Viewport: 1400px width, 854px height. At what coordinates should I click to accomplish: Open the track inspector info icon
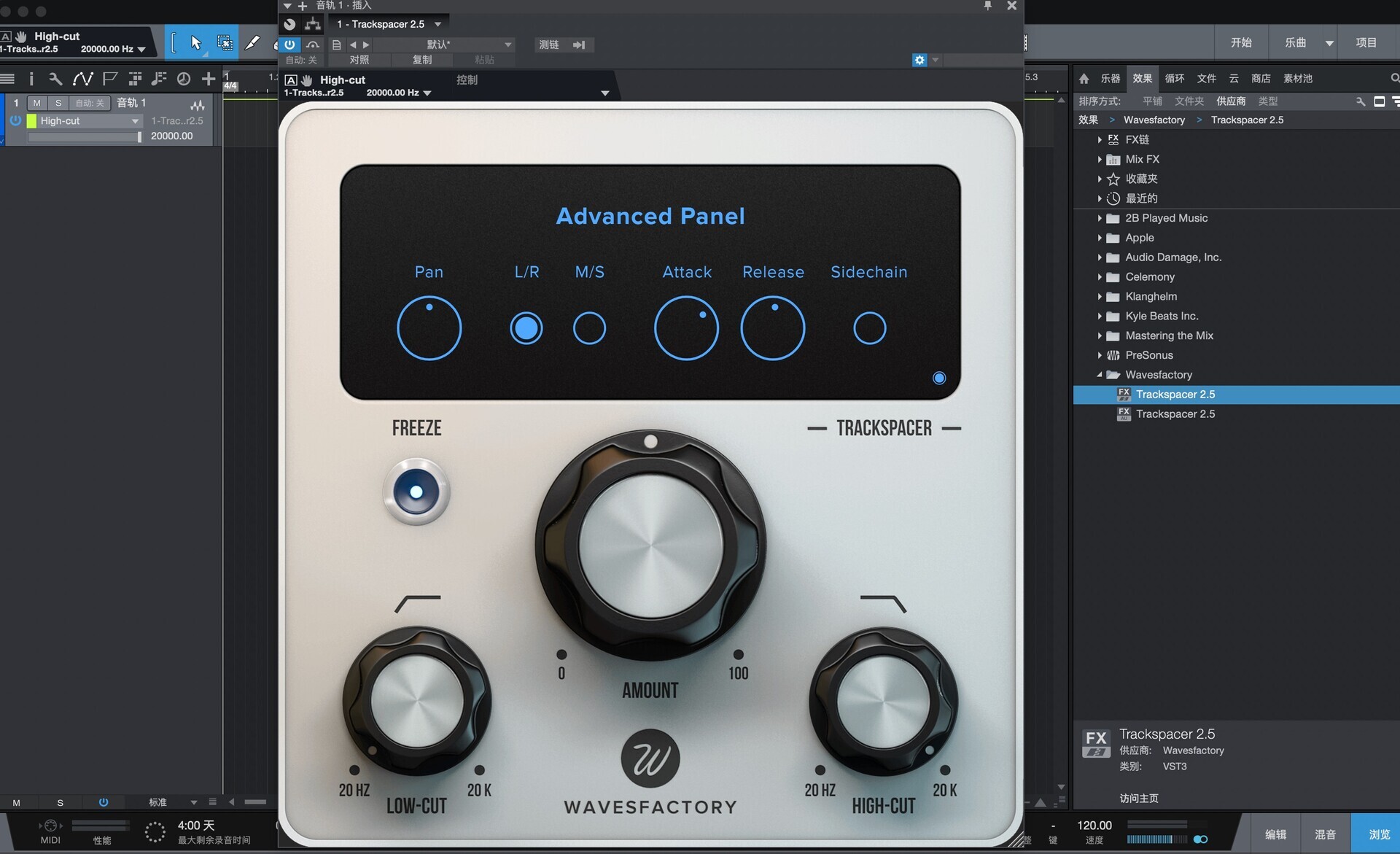point(31,79)
